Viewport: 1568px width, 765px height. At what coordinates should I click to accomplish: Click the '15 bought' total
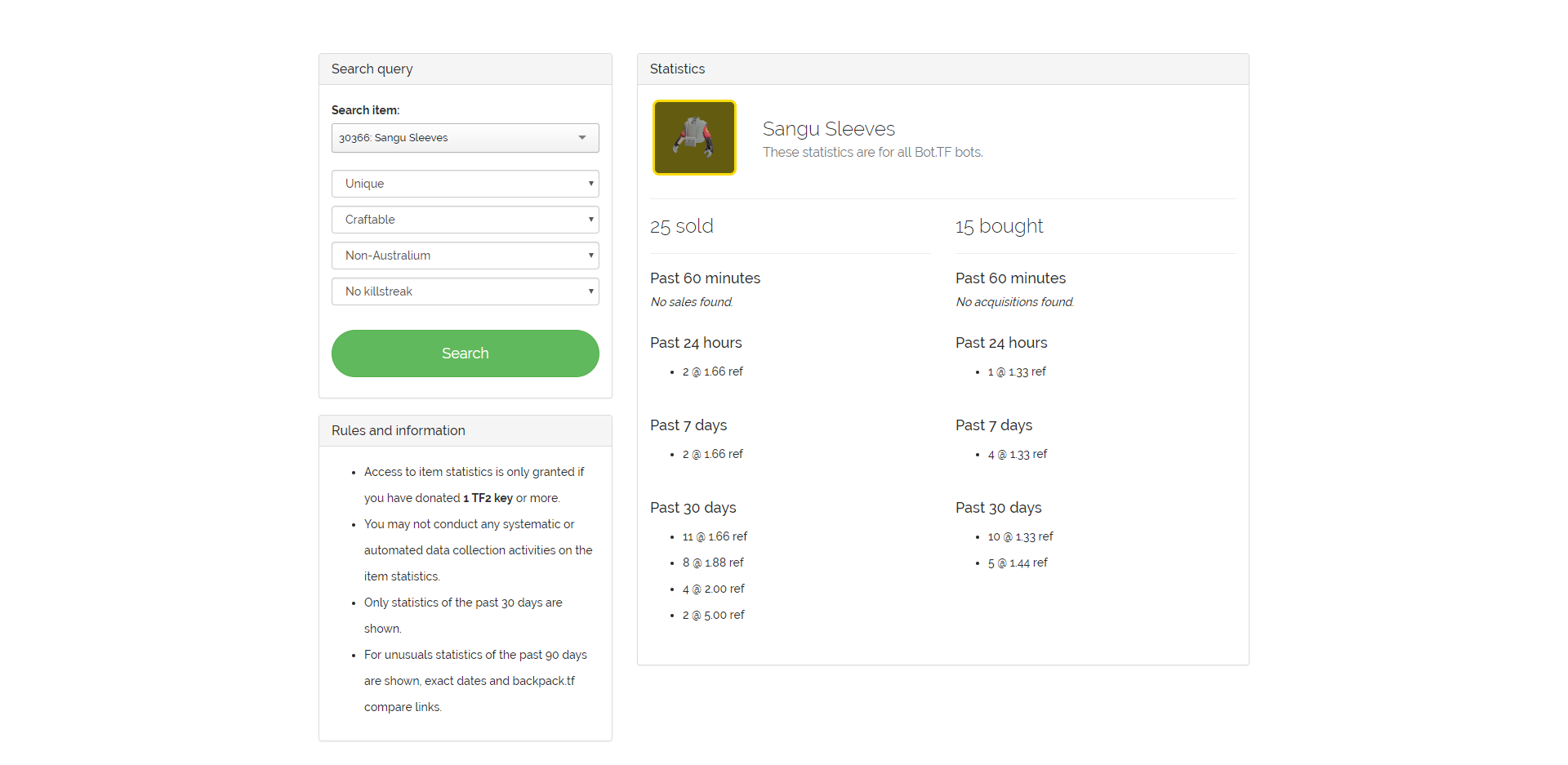[1000, 226]
